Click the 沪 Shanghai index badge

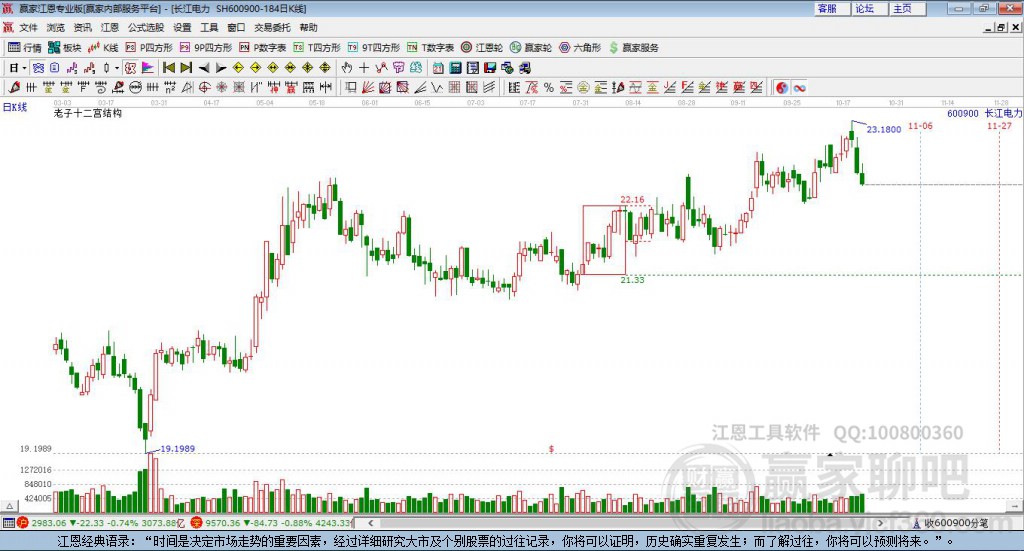tap(23, 523)
